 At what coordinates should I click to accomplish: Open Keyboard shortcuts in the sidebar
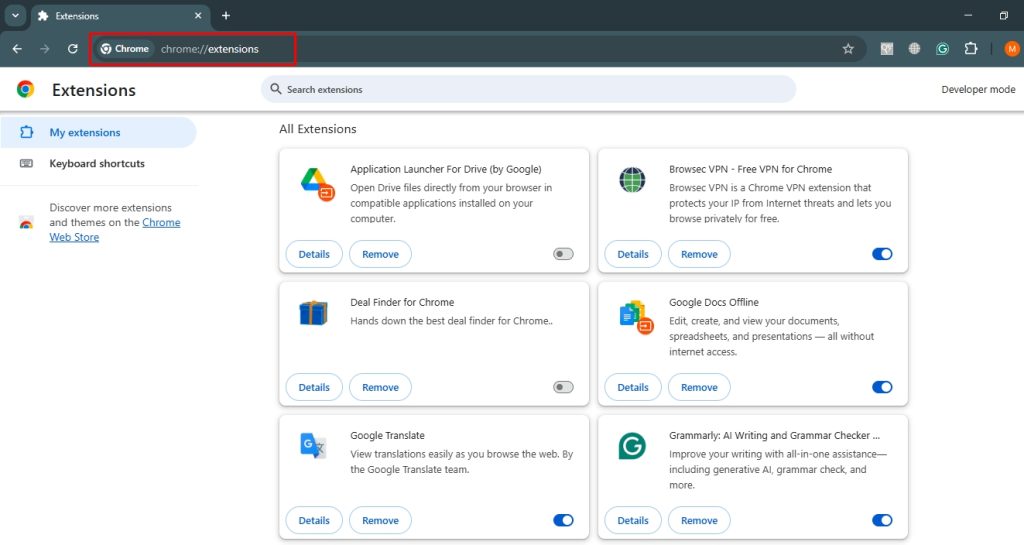tap(98, 164)
